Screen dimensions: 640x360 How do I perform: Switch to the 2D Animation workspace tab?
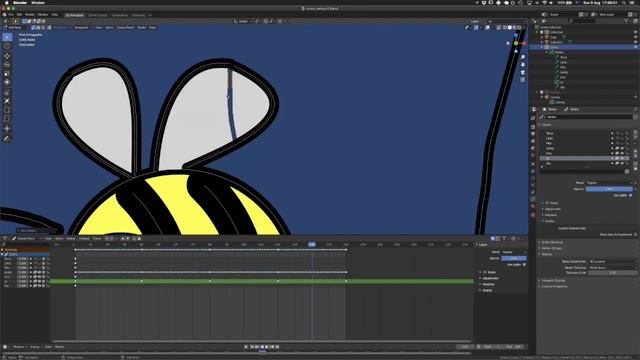pyautogui.click(x=75, y=15)
